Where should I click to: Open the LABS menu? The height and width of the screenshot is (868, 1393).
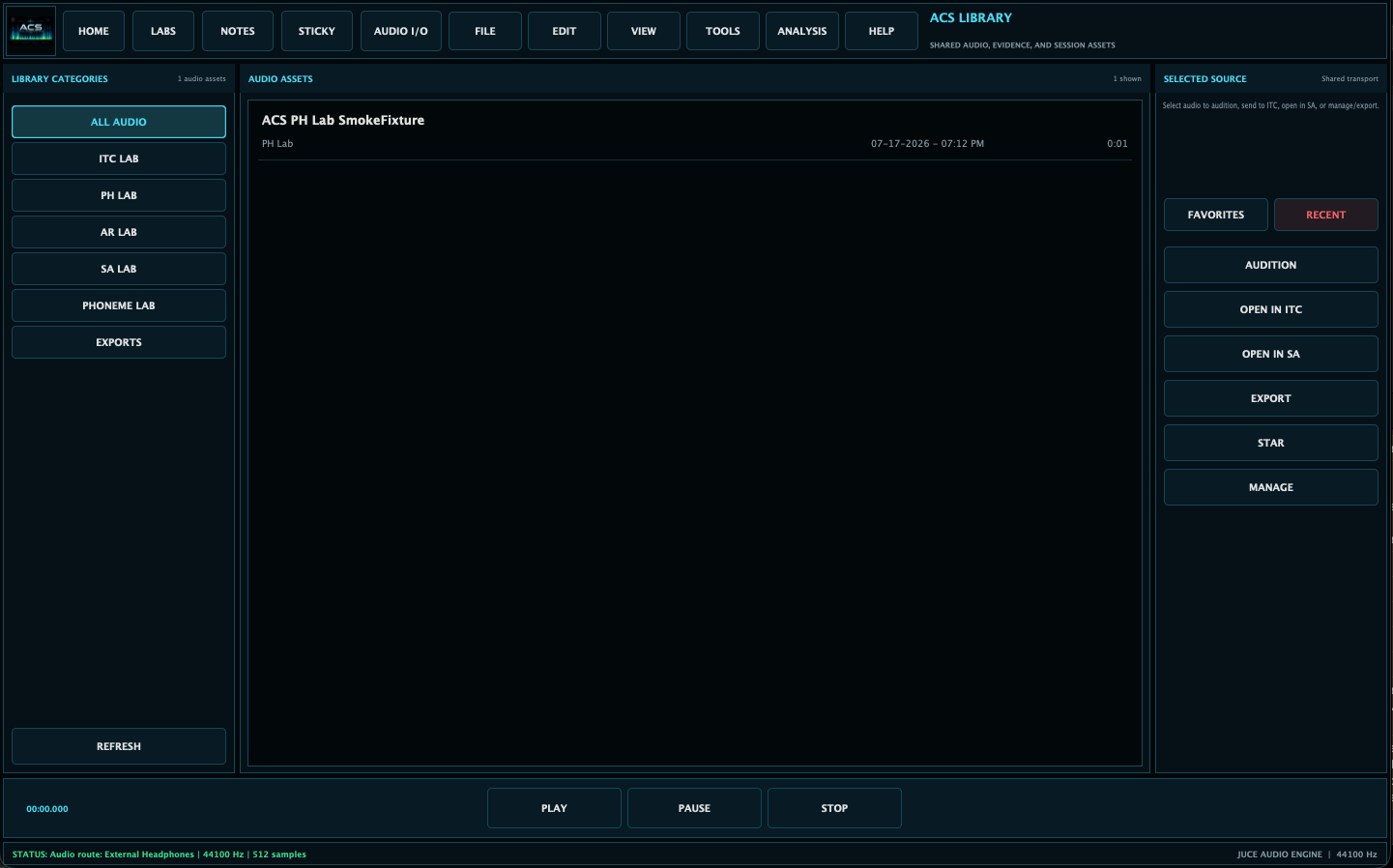point(163,31)
